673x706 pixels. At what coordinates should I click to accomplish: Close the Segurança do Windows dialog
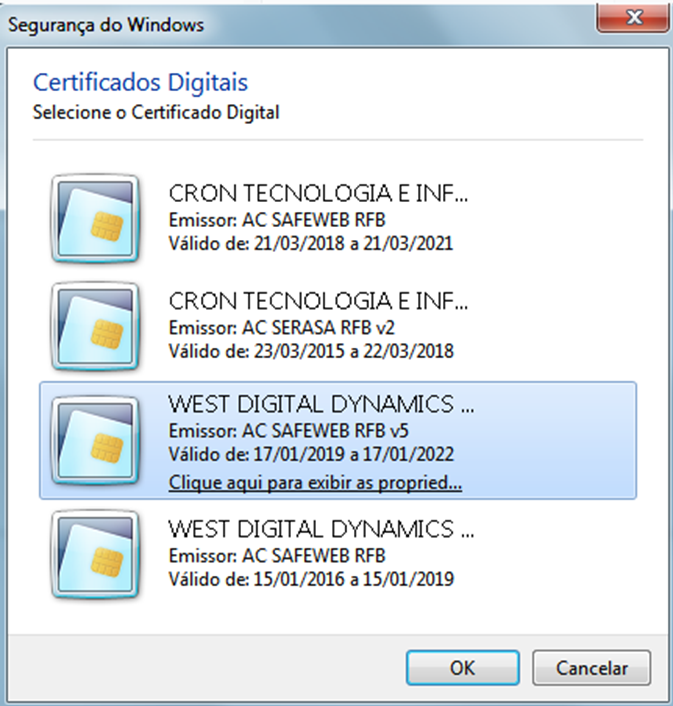[x=633, y=18]
